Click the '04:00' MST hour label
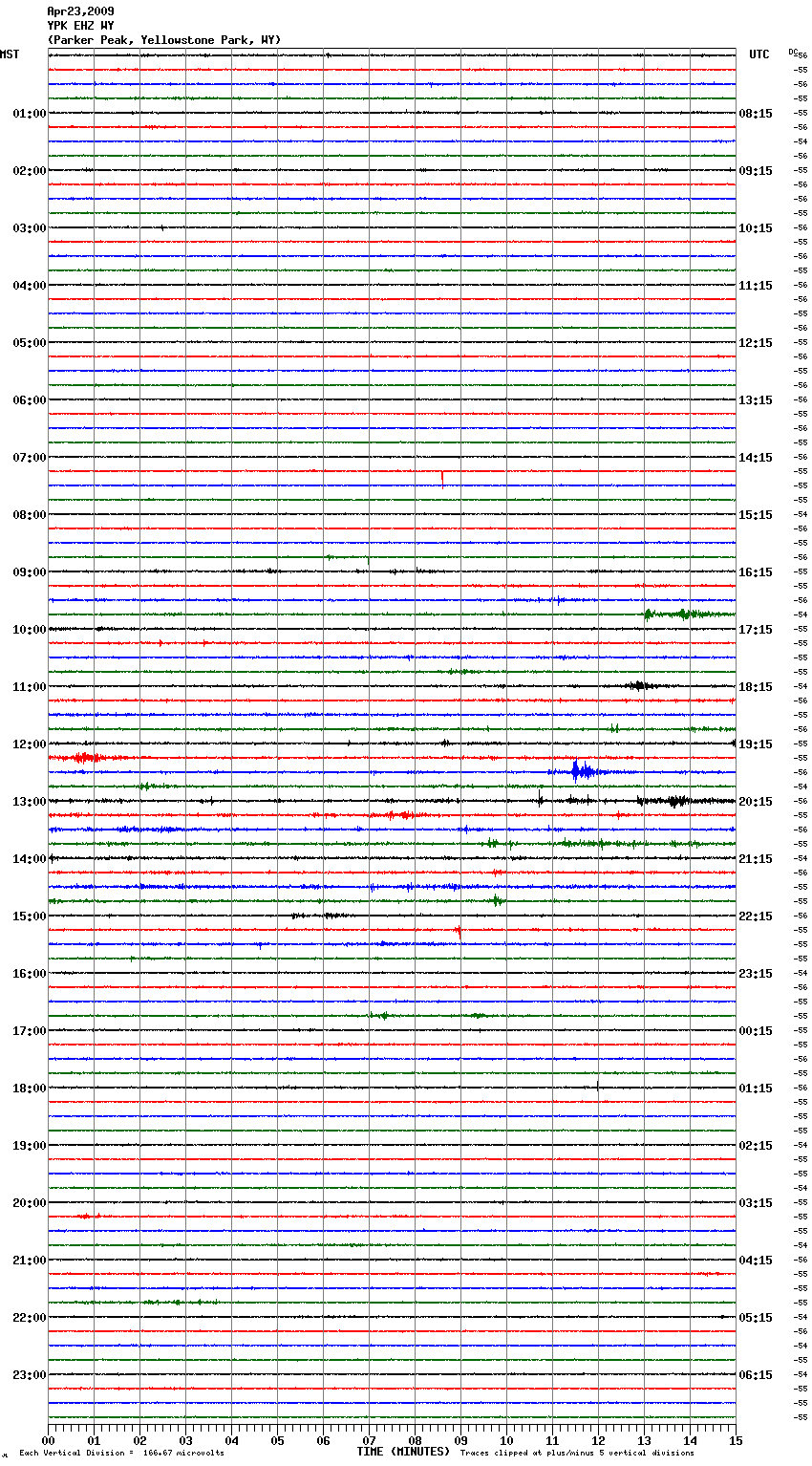The height and width of the screenshot is (1466, 812). pyautogui.click(x=29, y=286)
